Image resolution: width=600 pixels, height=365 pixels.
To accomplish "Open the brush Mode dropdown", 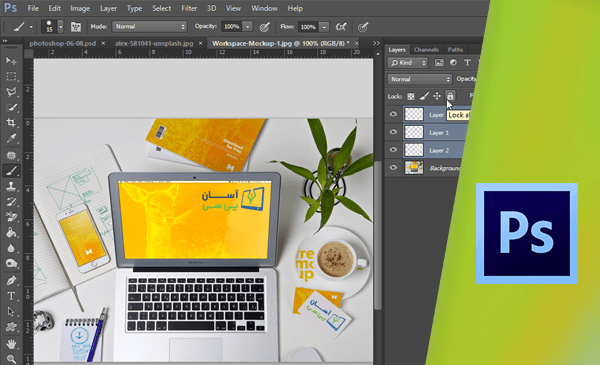I will [149, 26].
